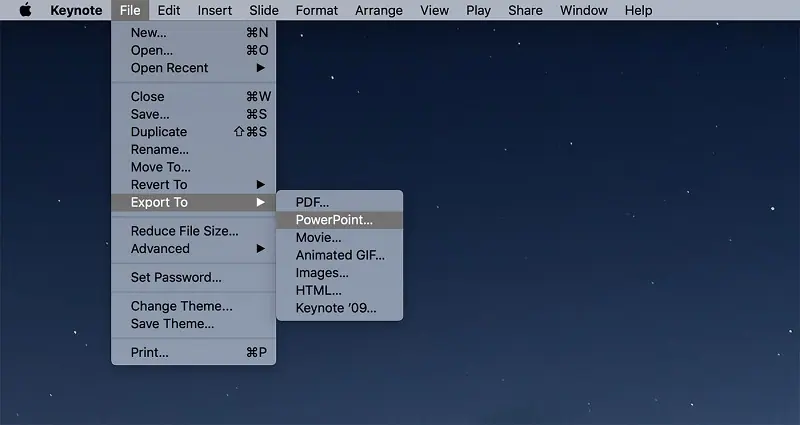Open the Edit menu
The image size is (800, 425).
pos(169,10)
